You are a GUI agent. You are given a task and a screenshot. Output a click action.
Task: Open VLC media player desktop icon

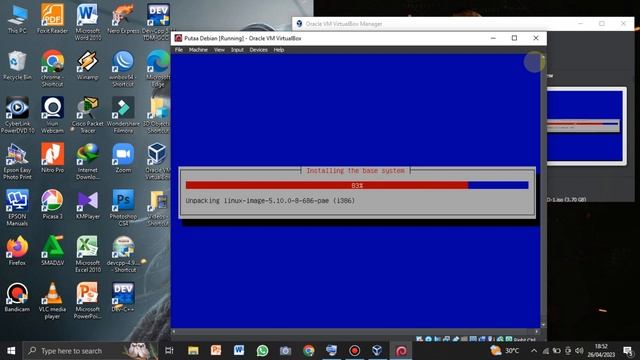coord(52,301)
